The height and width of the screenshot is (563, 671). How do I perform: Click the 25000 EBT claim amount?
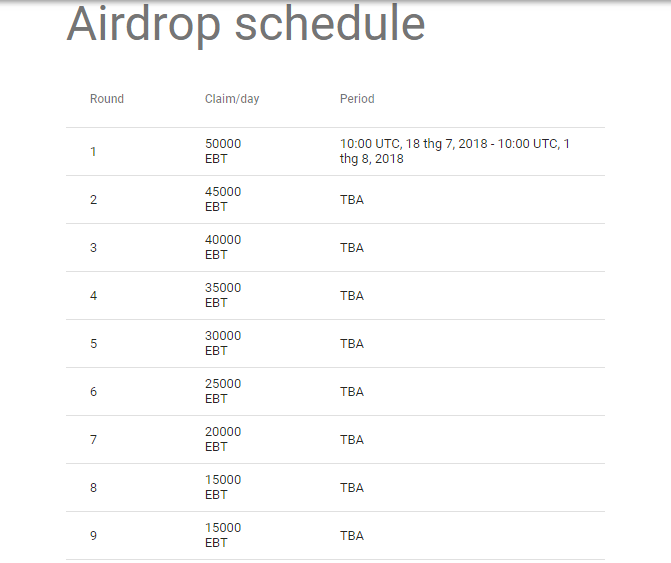click(223, 391)
